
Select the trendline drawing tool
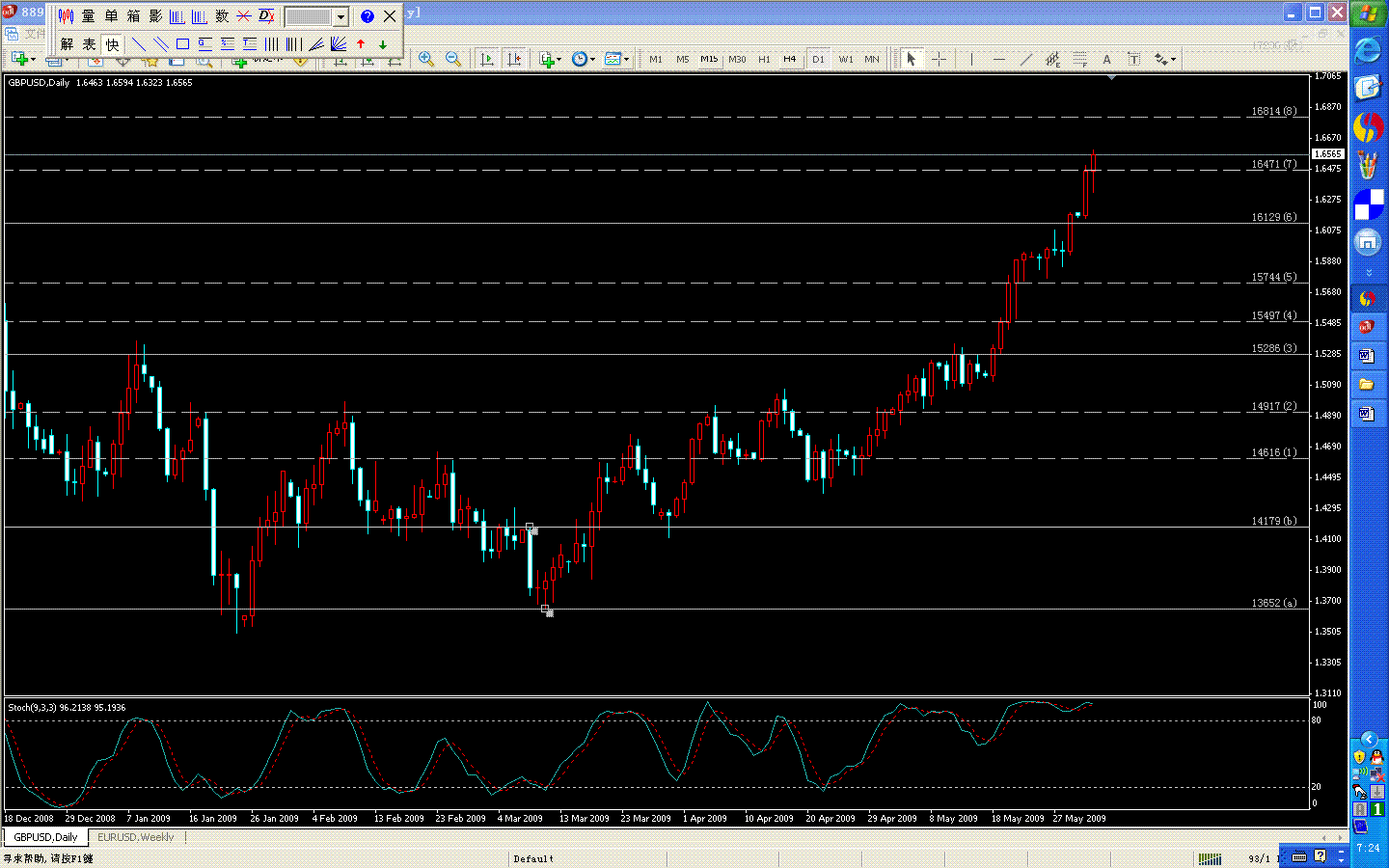point(1025,59)
